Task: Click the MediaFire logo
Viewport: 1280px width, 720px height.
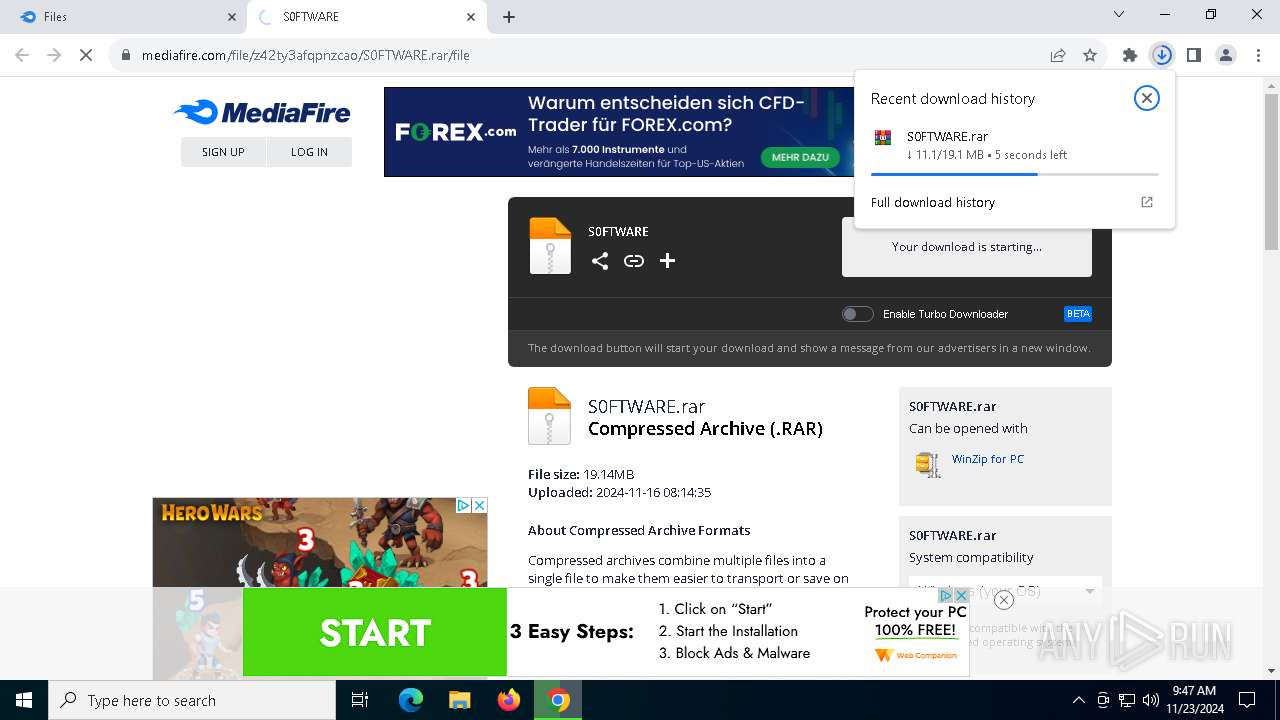Action: coord(262,113)
